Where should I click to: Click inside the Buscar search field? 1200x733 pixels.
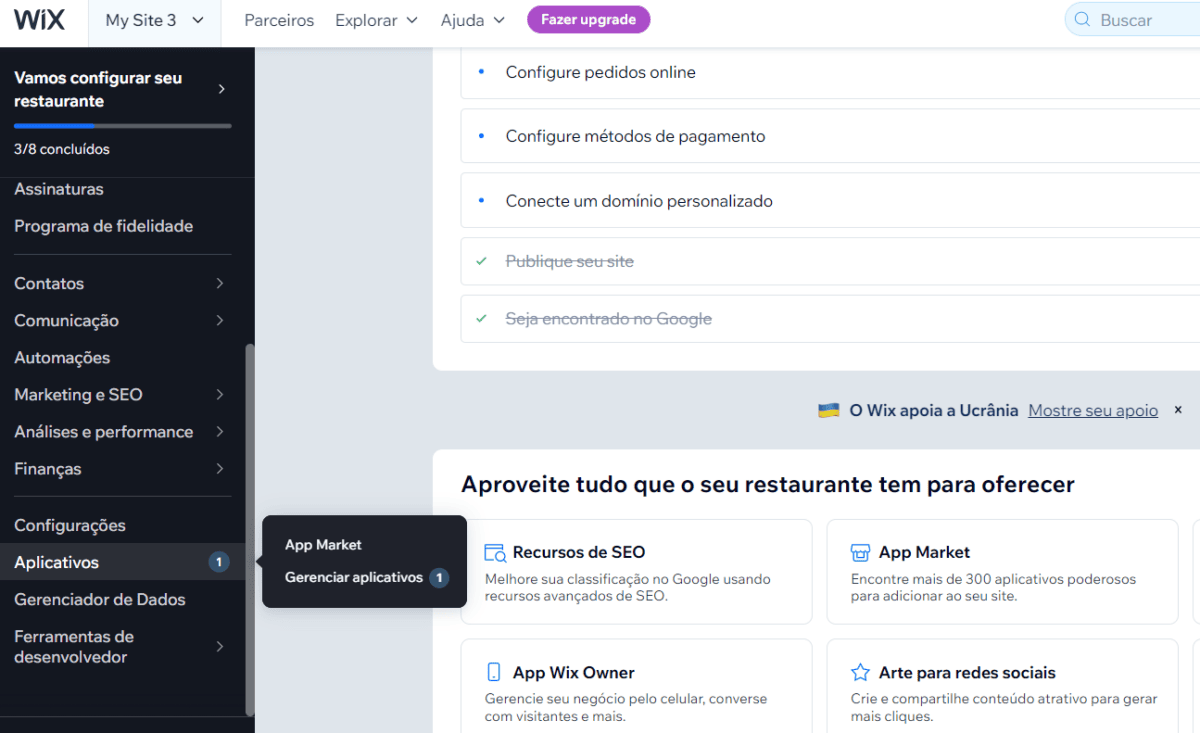pos(1130,19)
